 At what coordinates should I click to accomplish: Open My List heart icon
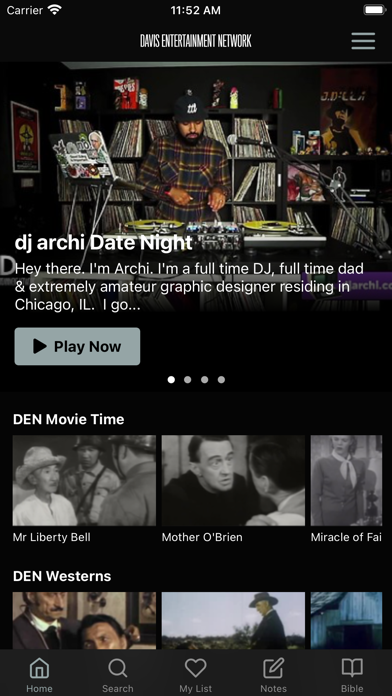tap(196, 668)
